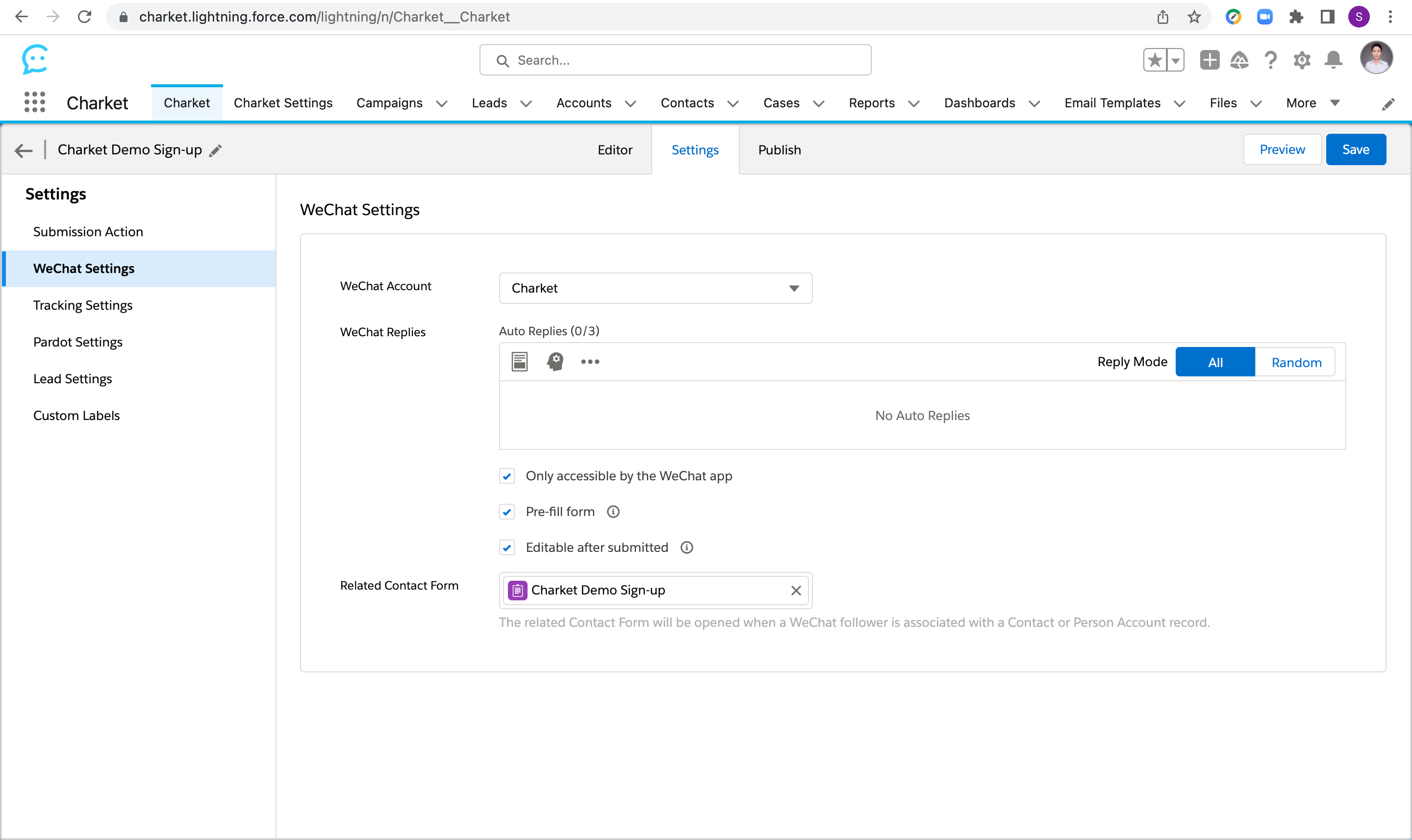This screenshot has width=1412, height=840.
Task: Open the Help question mark icon
Action: click(1270, 60)
